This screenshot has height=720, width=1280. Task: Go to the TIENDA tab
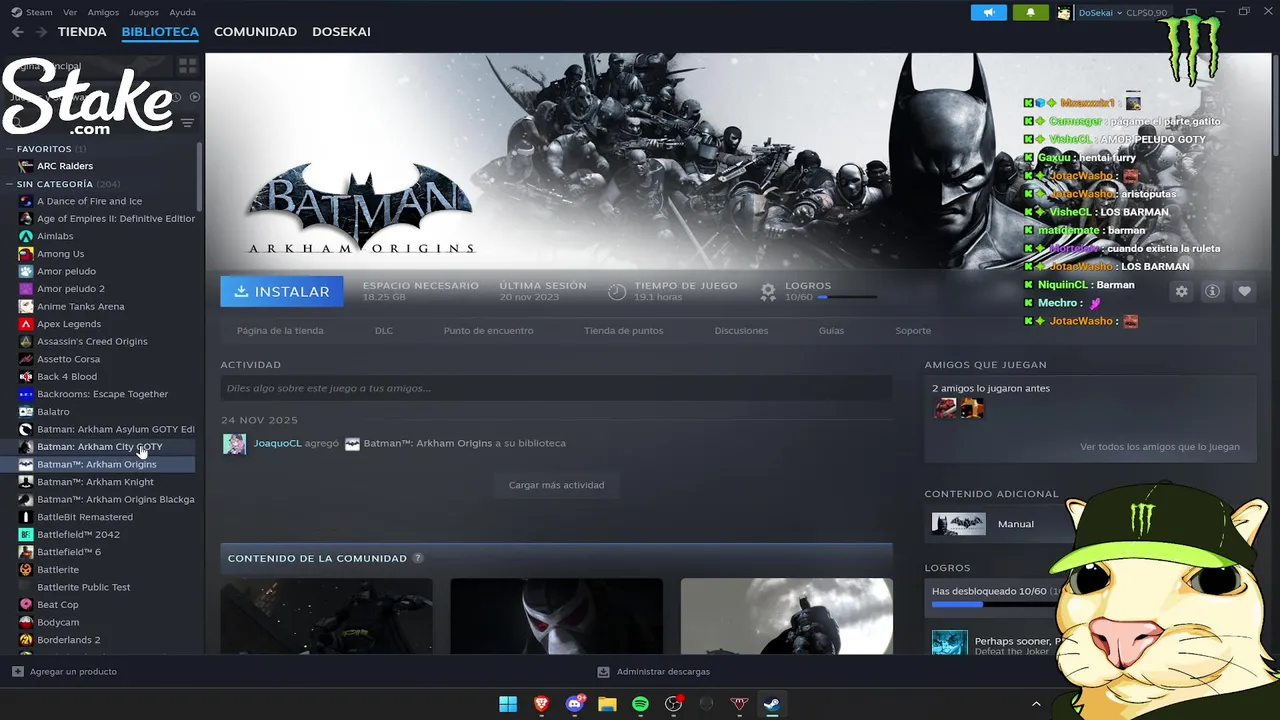[82, 32]
